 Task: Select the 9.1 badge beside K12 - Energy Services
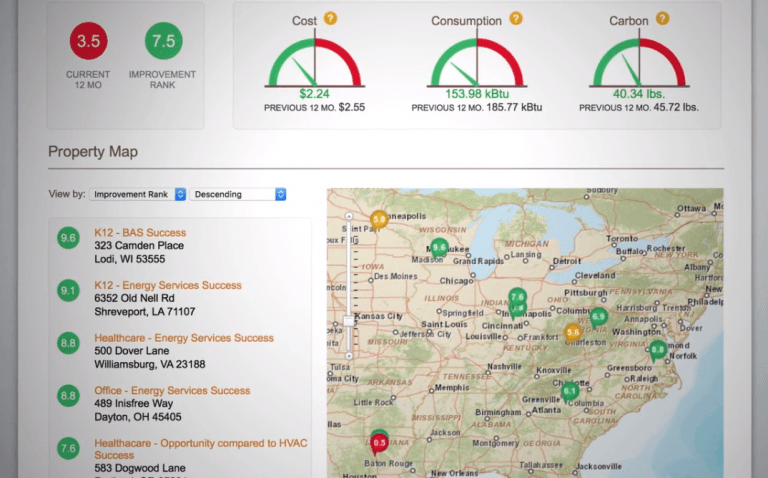(x=68, y=291)
